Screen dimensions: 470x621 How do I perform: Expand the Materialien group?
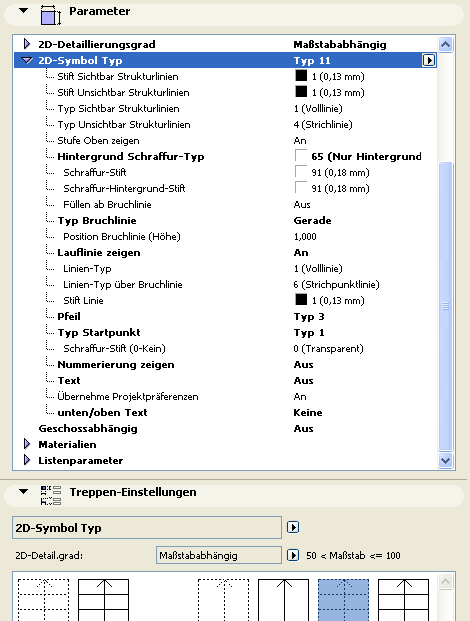tap(27, 444)
